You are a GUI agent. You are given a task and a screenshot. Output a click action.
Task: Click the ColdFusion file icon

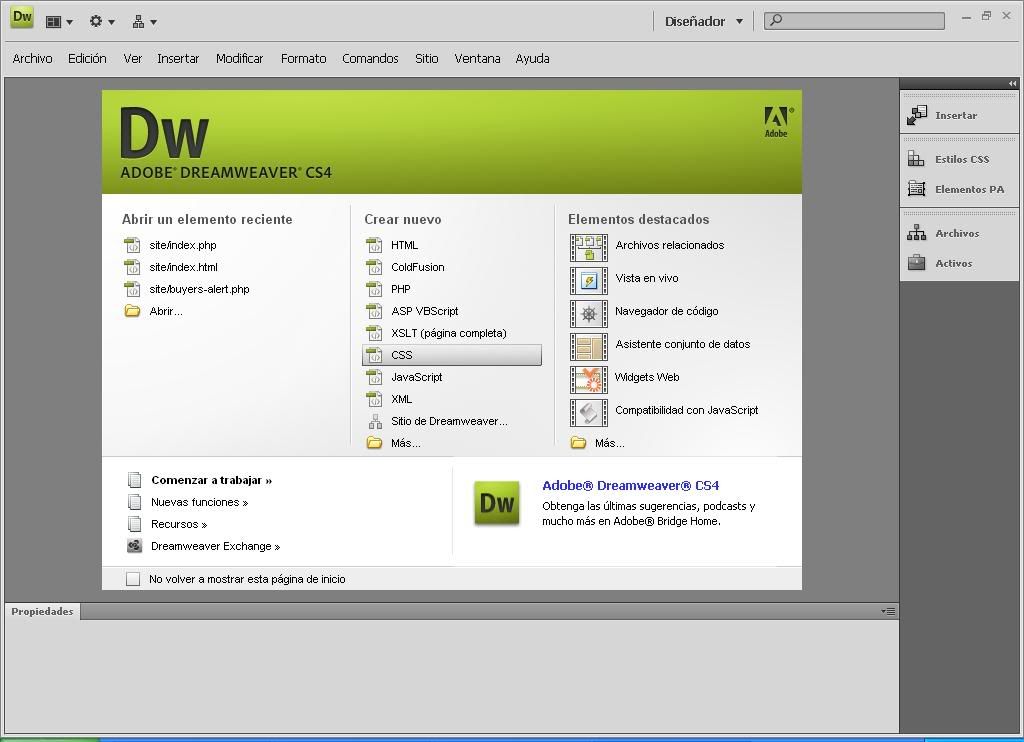tap(374, 267)
